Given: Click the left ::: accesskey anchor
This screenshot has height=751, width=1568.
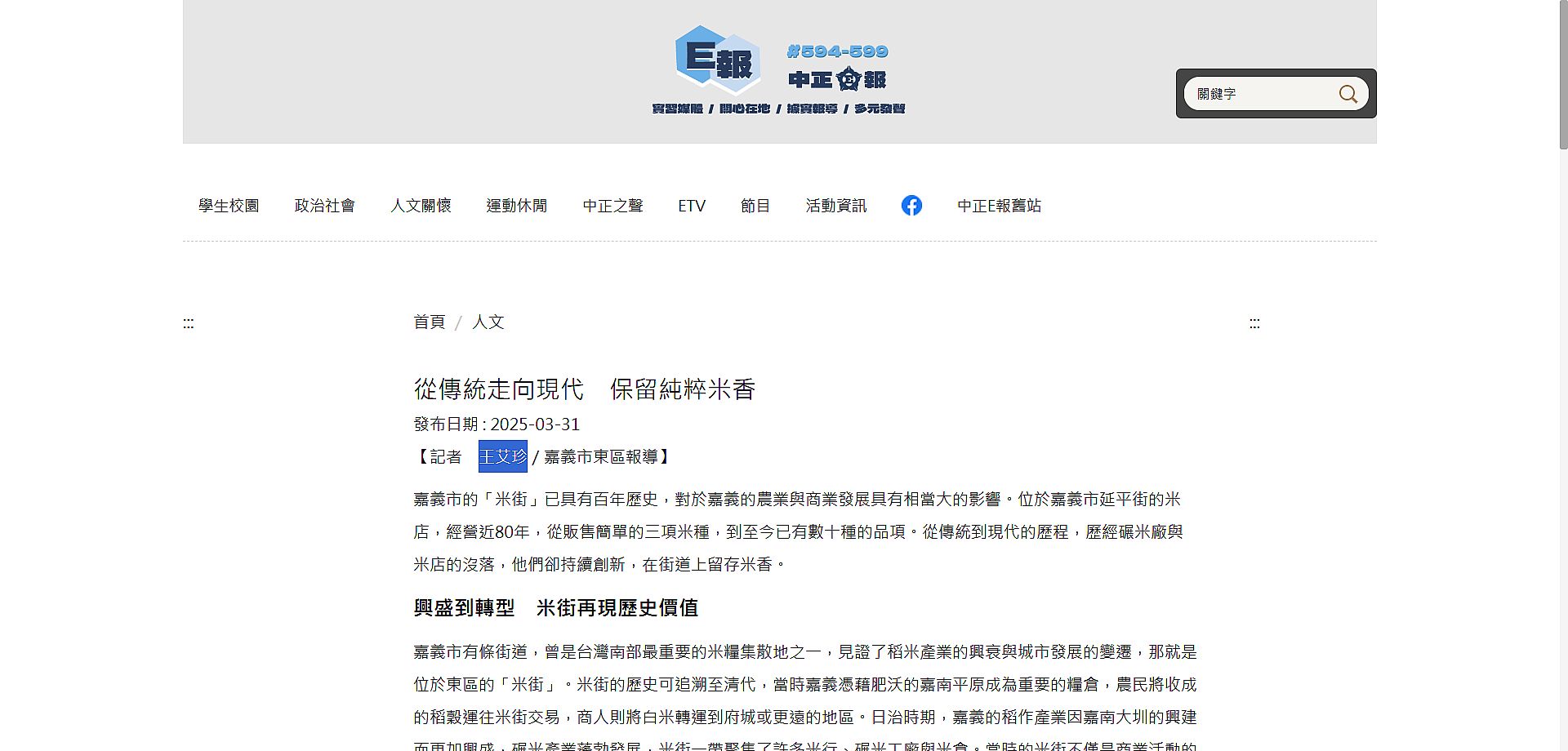Looking at the screenshot, I should coord(189,324).
